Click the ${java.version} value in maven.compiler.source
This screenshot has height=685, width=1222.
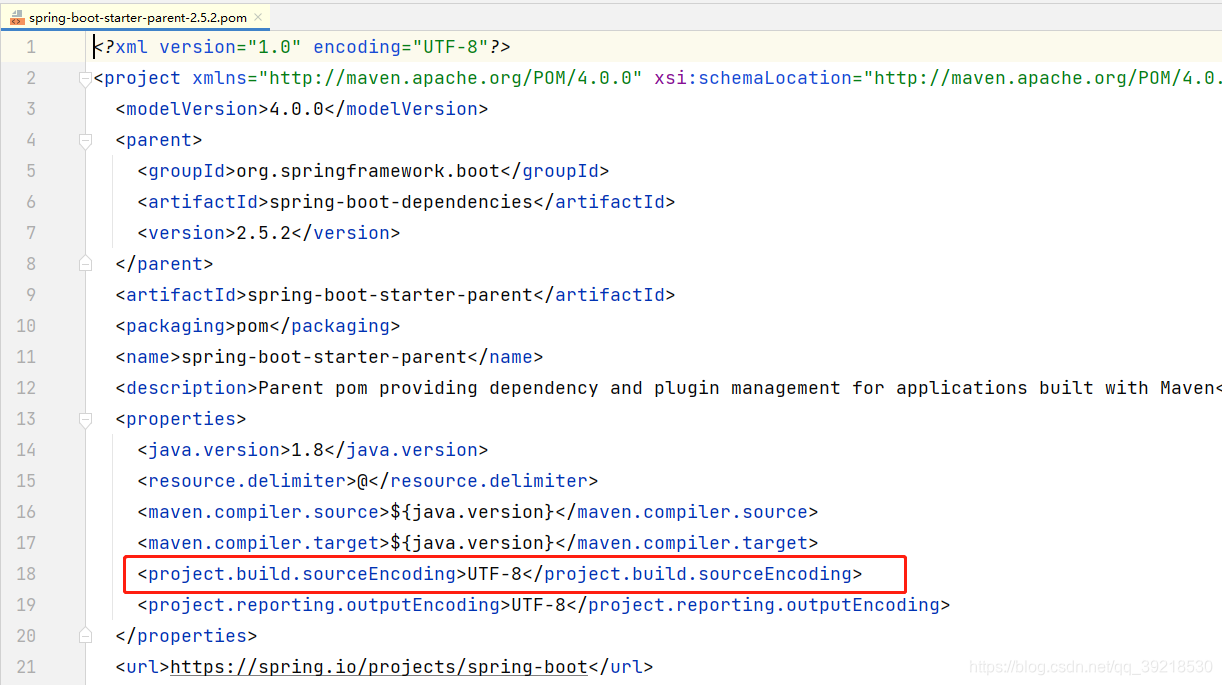click(472, 513)
